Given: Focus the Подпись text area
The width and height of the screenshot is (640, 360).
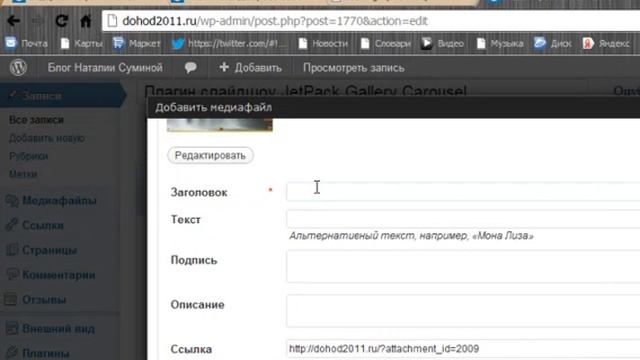Looking at the screenshot, I should (463, 267).
